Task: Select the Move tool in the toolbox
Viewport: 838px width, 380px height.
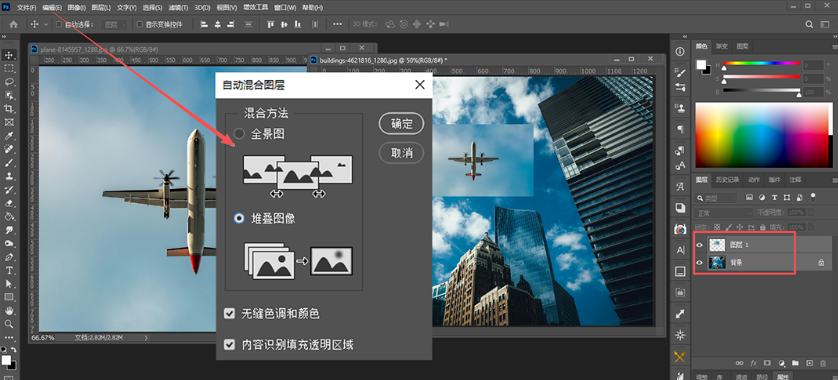Action: click(x=9, y=55)
